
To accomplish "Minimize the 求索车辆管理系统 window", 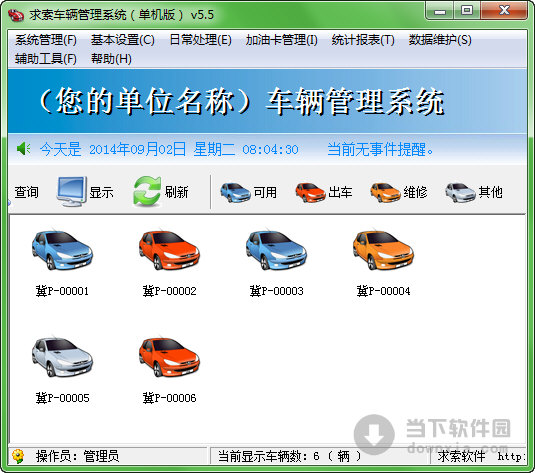I will tap(440, 11).
